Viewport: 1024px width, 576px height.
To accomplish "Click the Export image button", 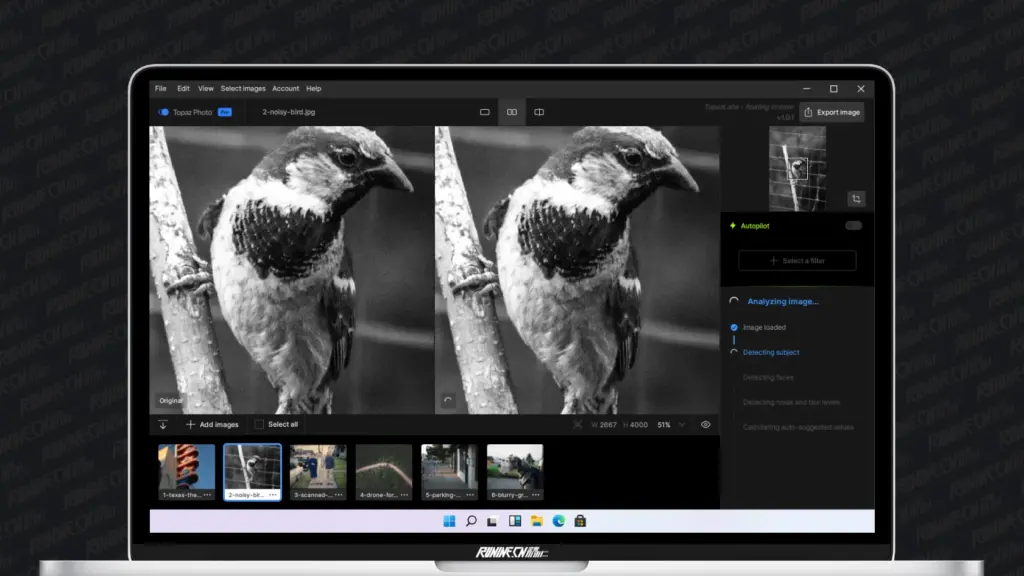I will click(831, 112).
